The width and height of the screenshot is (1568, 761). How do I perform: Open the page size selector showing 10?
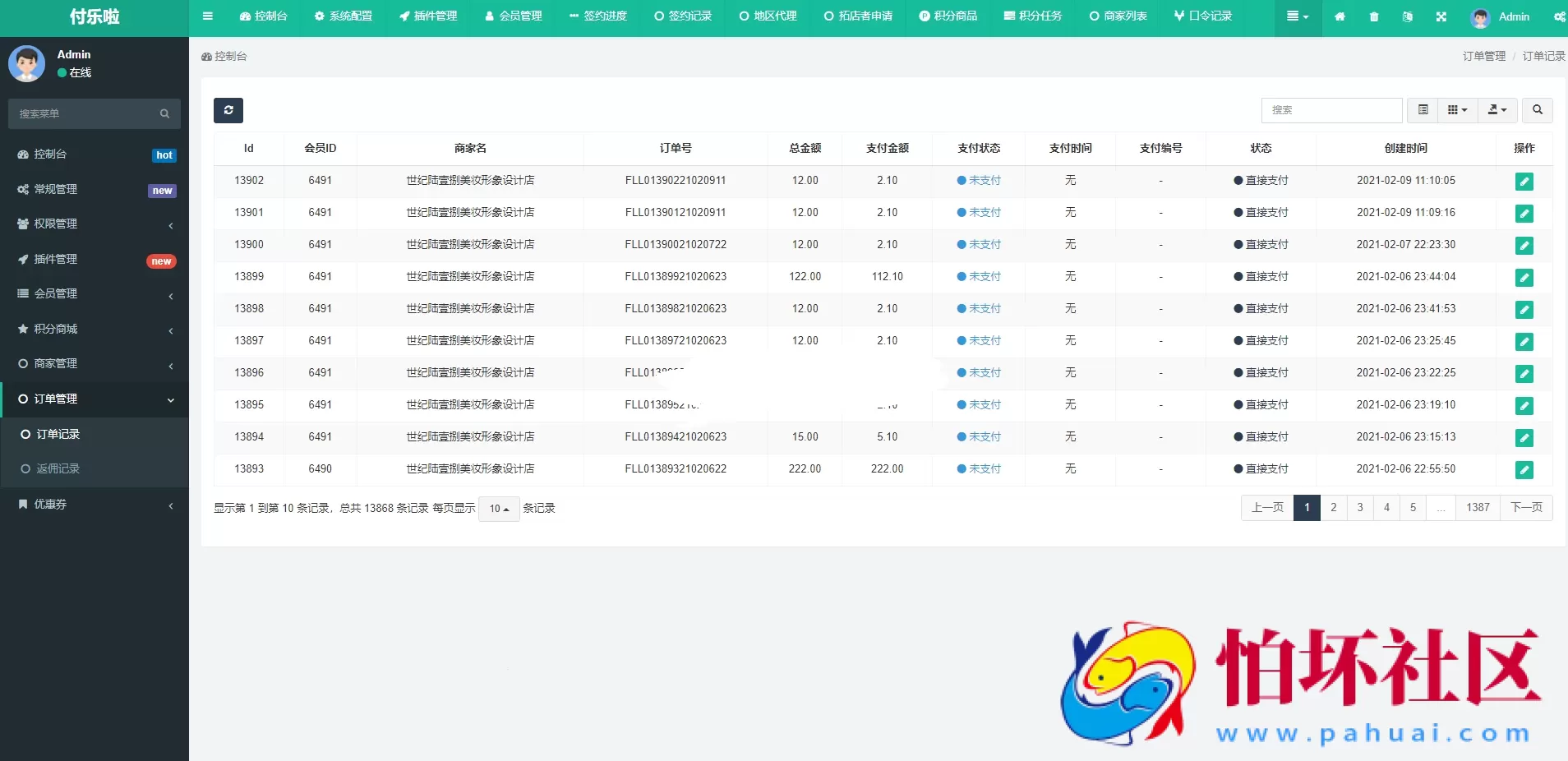pos(498,509)
